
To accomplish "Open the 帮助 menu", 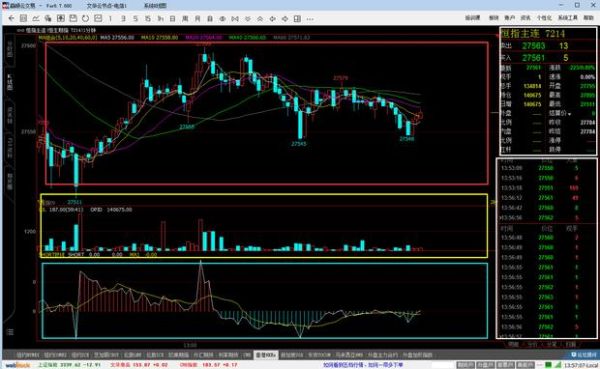I will (589, 18).
